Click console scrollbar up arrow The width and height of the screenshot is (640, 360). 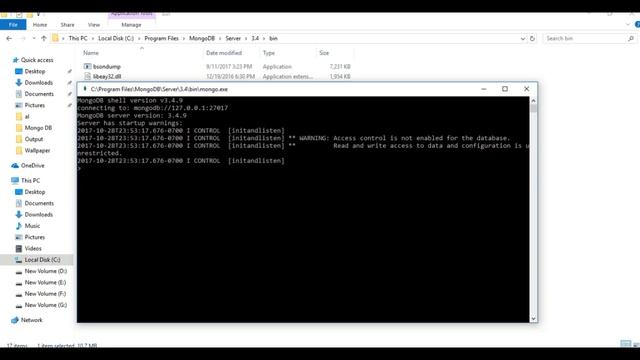click(533, 100)
